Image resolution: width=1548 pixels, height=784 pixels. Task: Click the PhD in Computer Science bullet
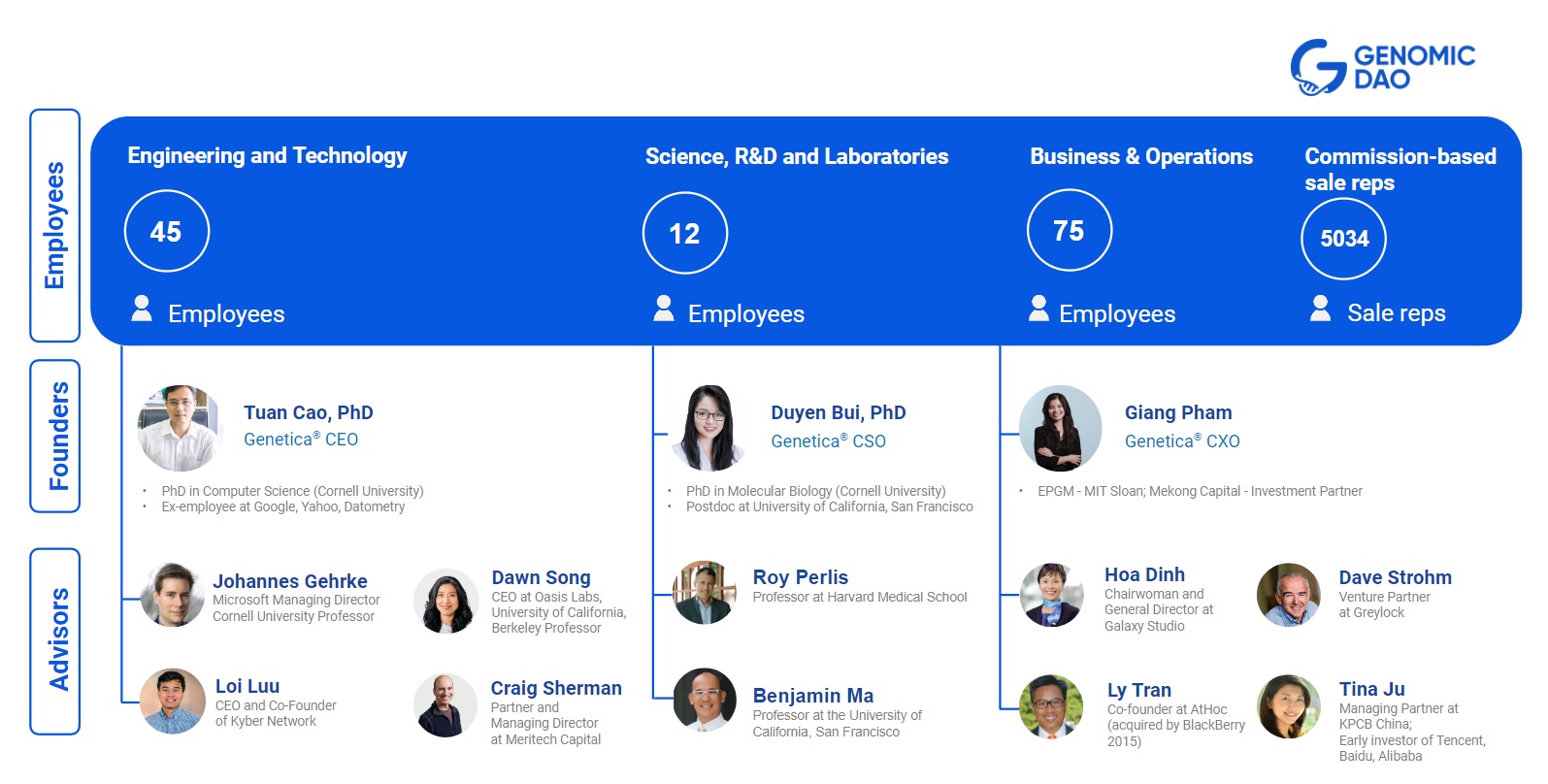[292, 491]
